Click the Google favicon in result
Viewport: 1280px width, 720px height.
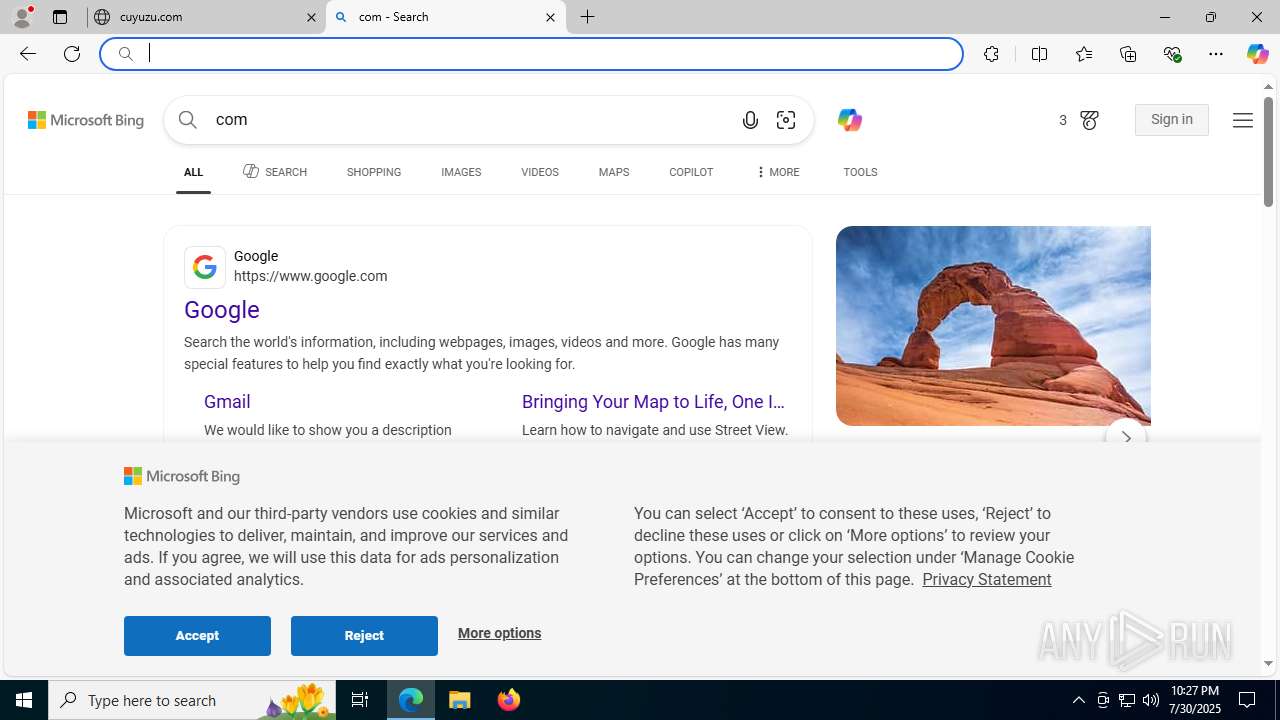[x=205, y=267]
